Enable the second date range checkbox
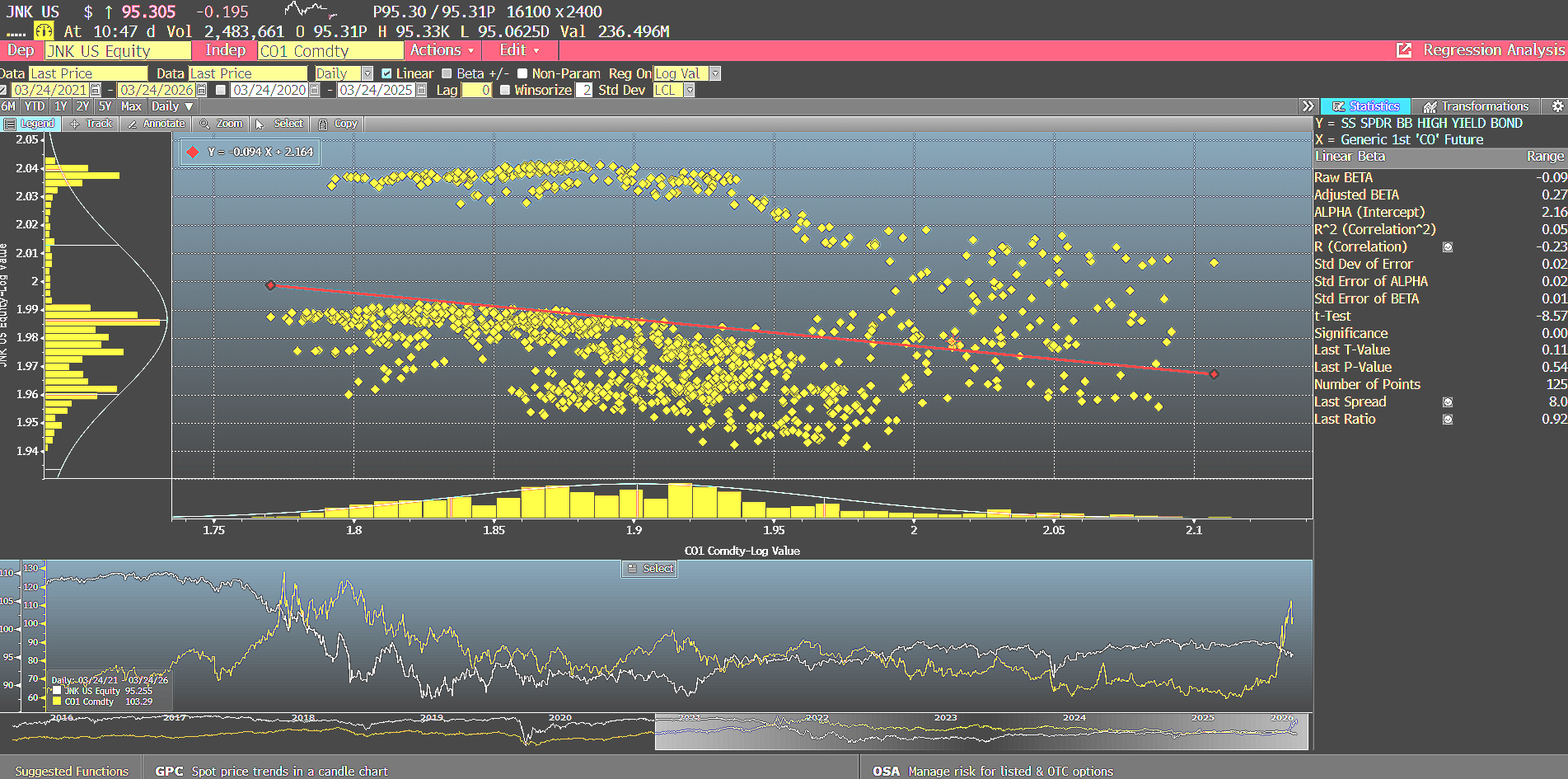Screen dimensions: 1568x779 point(221,90)
